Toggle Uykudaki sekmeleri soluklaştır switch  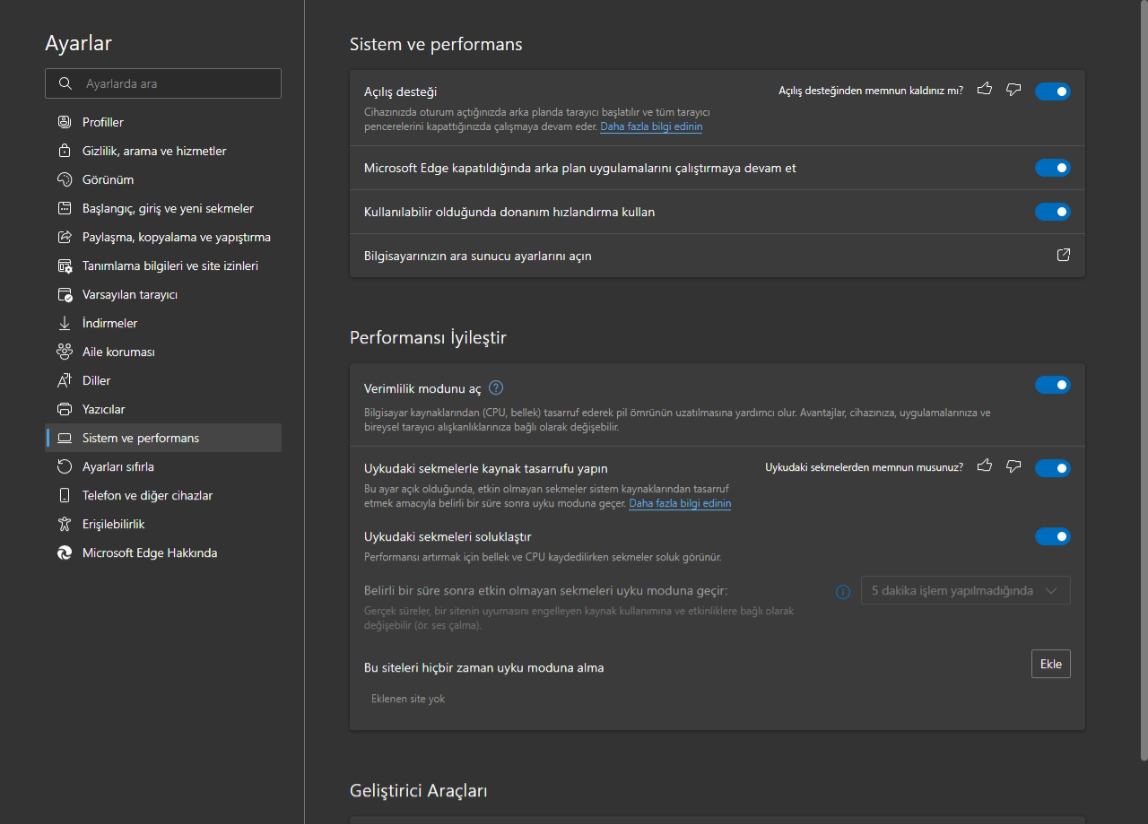click(1052, 537)
